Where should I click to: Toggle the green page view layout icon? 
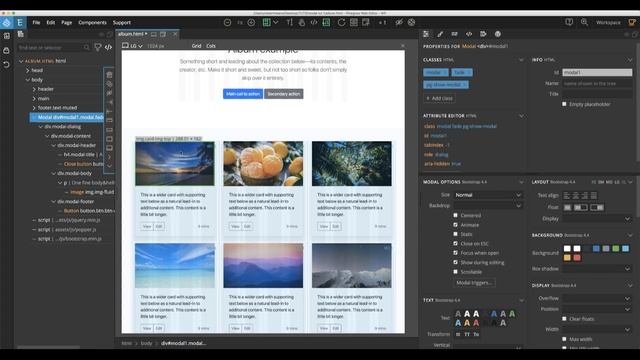coord(267,22)
